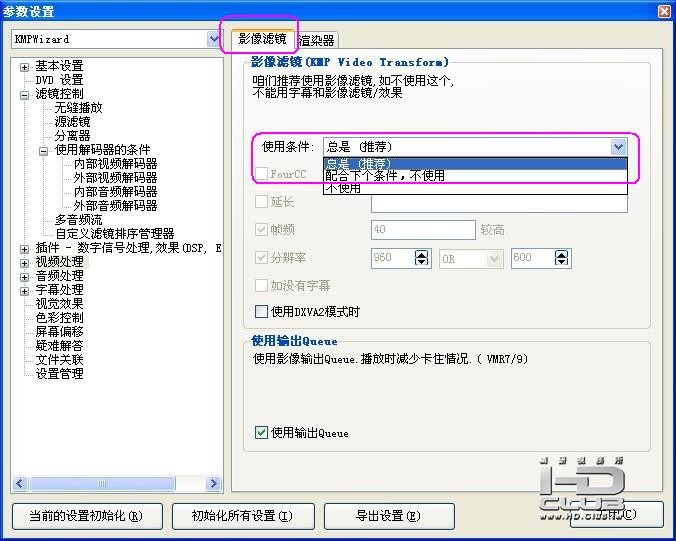Toggle the 帧频 checkbox
The height and width of the screenshot is (541, 676).
pyautogui.click(x=261, y=229)
